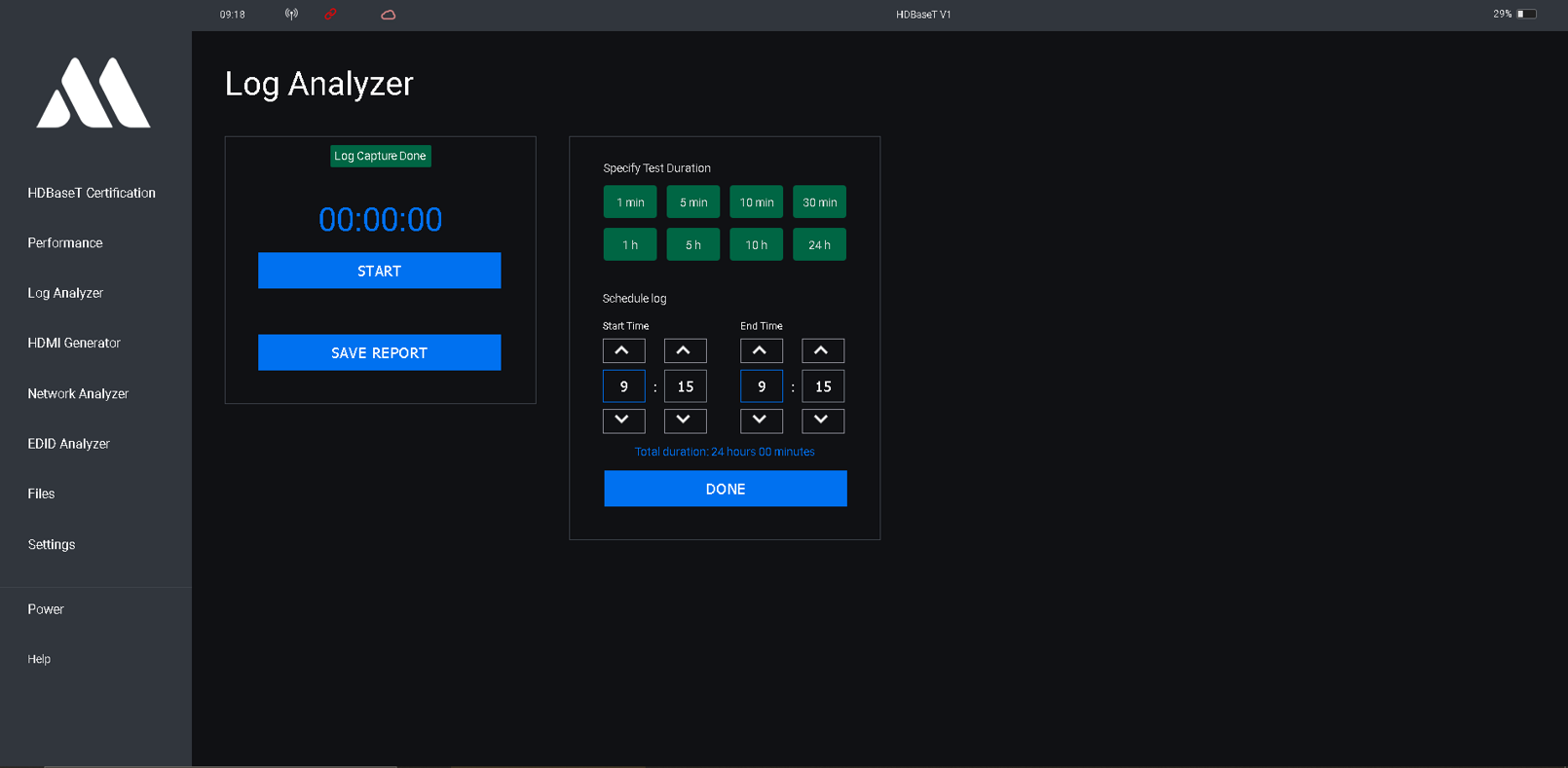Click the company logo in sidebar
Viewport: 1568px width, 768px height.
tap(93, 92)
